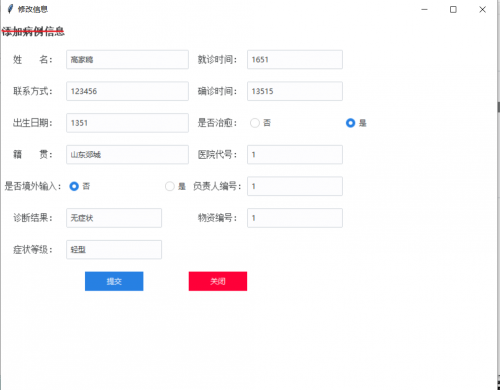Click the 联系方式 field containing 123456
This screenshot has width=500, height=390.
127,91
